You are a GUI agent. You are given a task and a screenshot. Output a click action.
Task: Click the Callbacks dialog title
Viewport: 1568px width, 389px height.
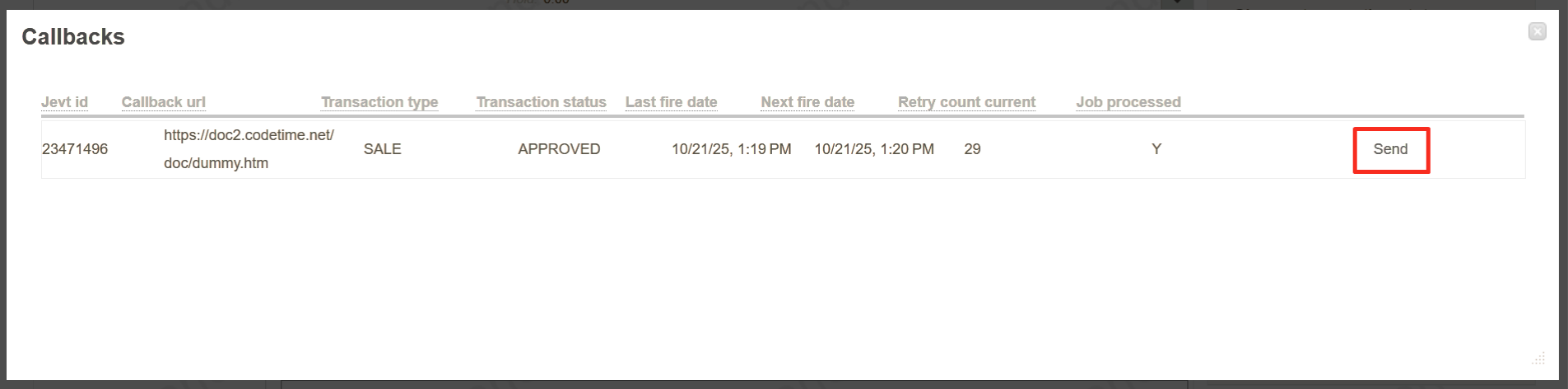pyautogui.click(x=73, y=37)
